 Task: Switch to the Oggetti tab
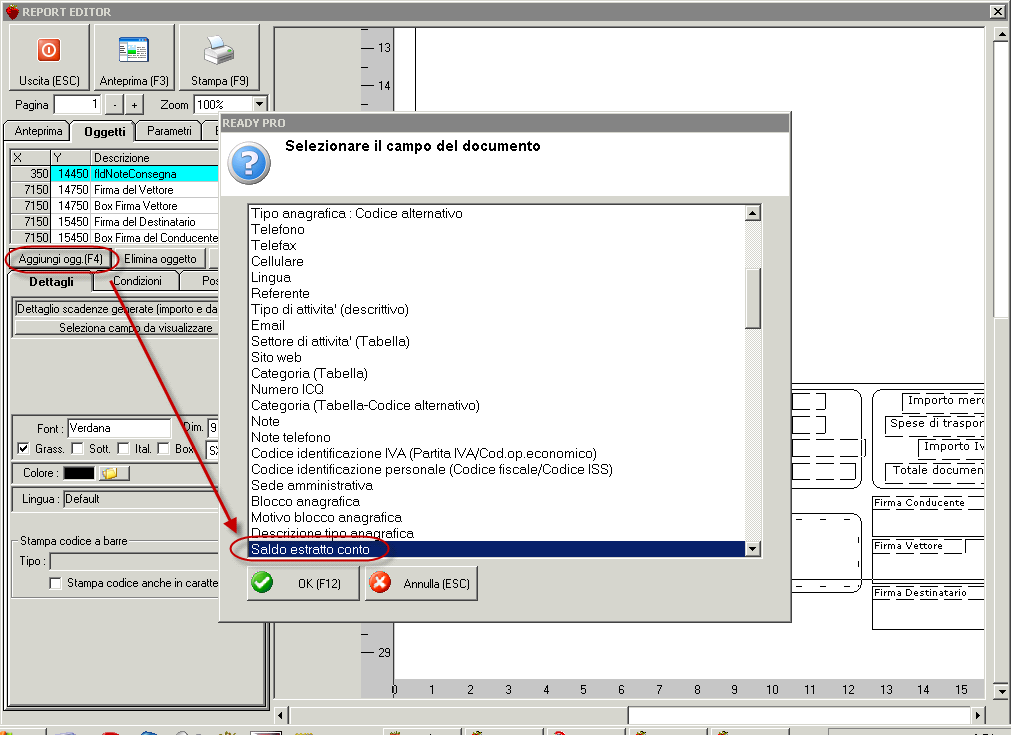tap(104, 132)
